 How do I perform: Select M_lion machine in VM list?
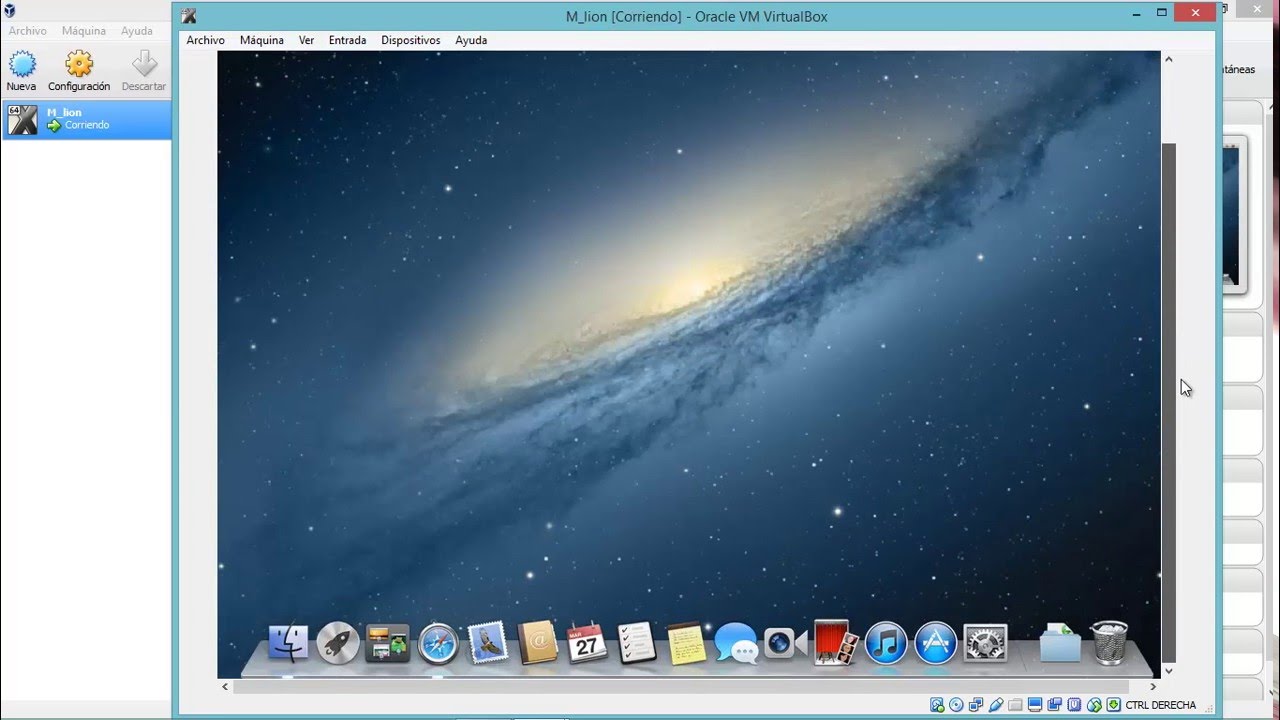[87, 119]
